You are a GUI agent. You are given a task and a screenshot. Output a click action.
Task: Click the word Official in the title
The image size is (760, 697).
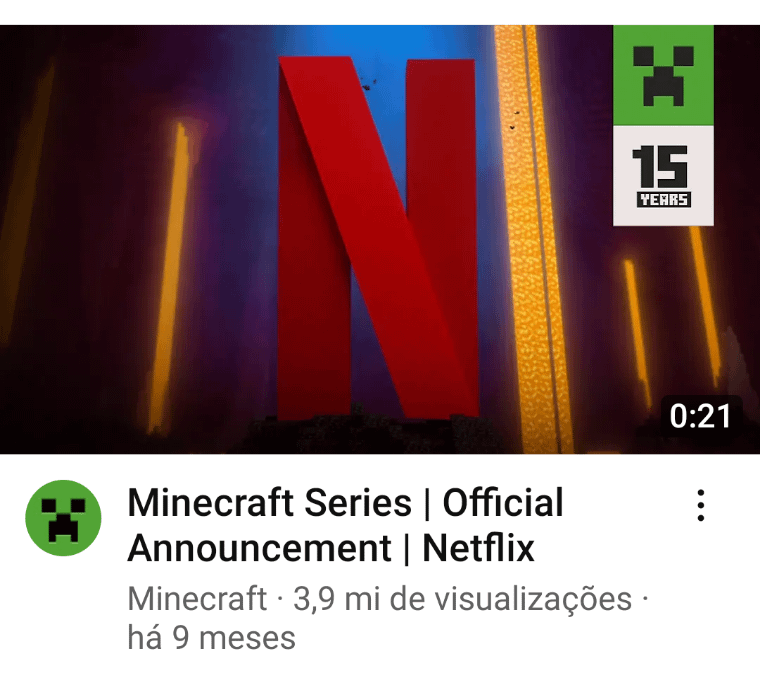click(503, 503)
